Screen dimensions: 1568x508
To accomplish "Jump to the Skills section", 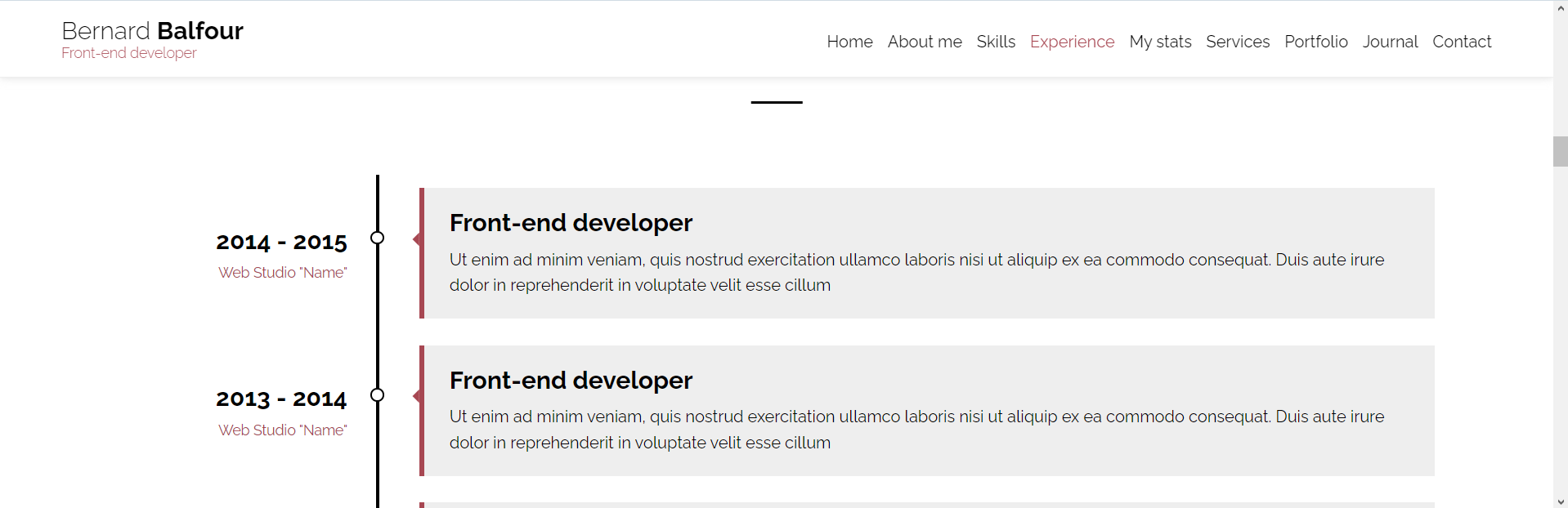I will click(x=996, y=42).
